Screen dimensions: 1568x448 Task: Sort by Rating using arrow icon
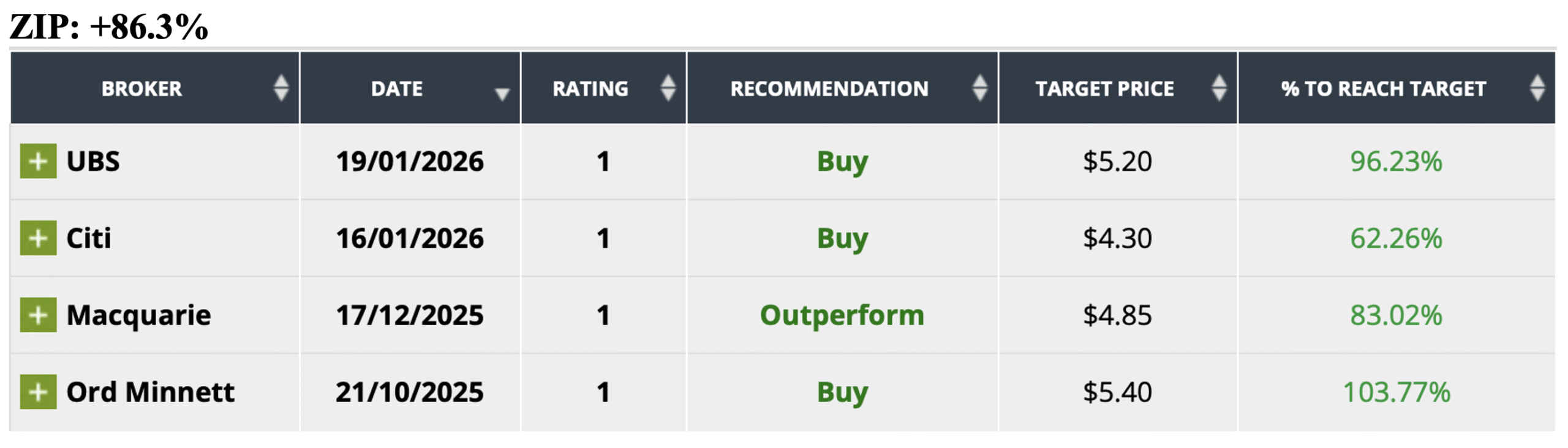tap(668, 88)
